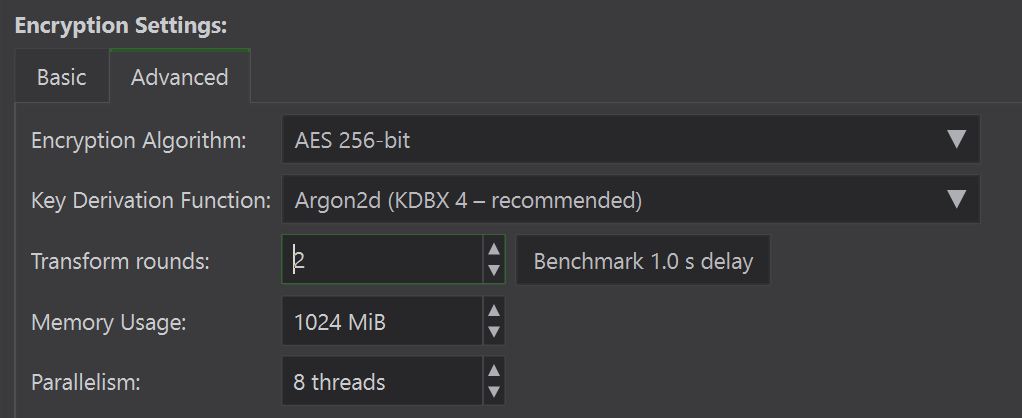Increase Transform rounds with the up arrow
Screen dimensions: 1022x418
pyautogui.click(x=493, y=251)
